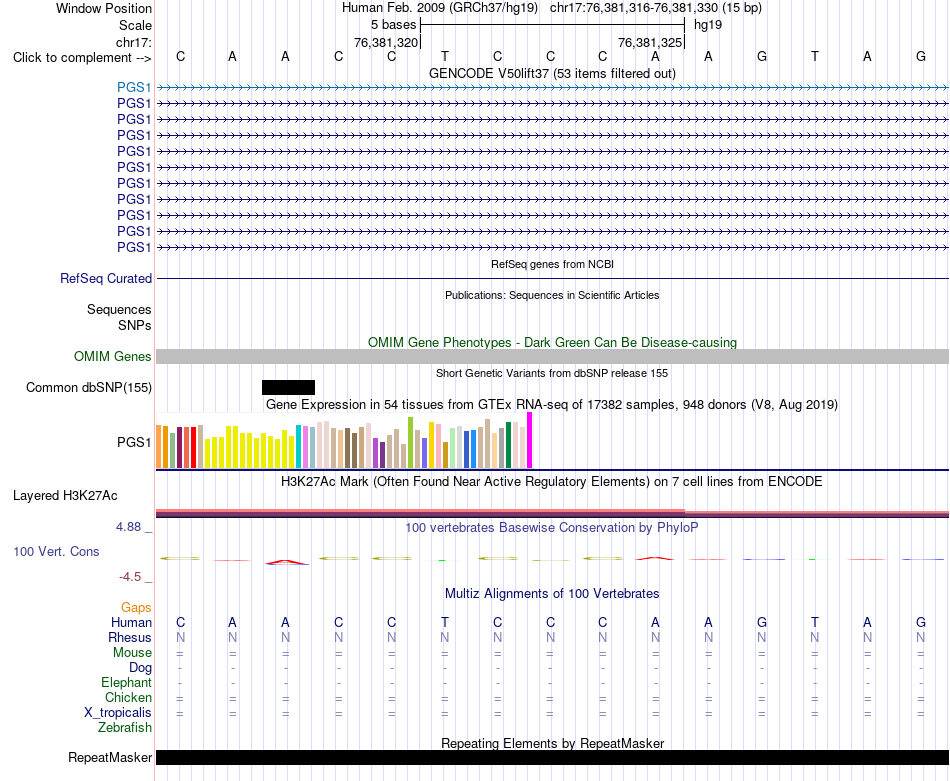Click the H3K27Ac Mark track title
This screenshot has height=781, width=950.
pyautogui.click(x=552, y=482)
